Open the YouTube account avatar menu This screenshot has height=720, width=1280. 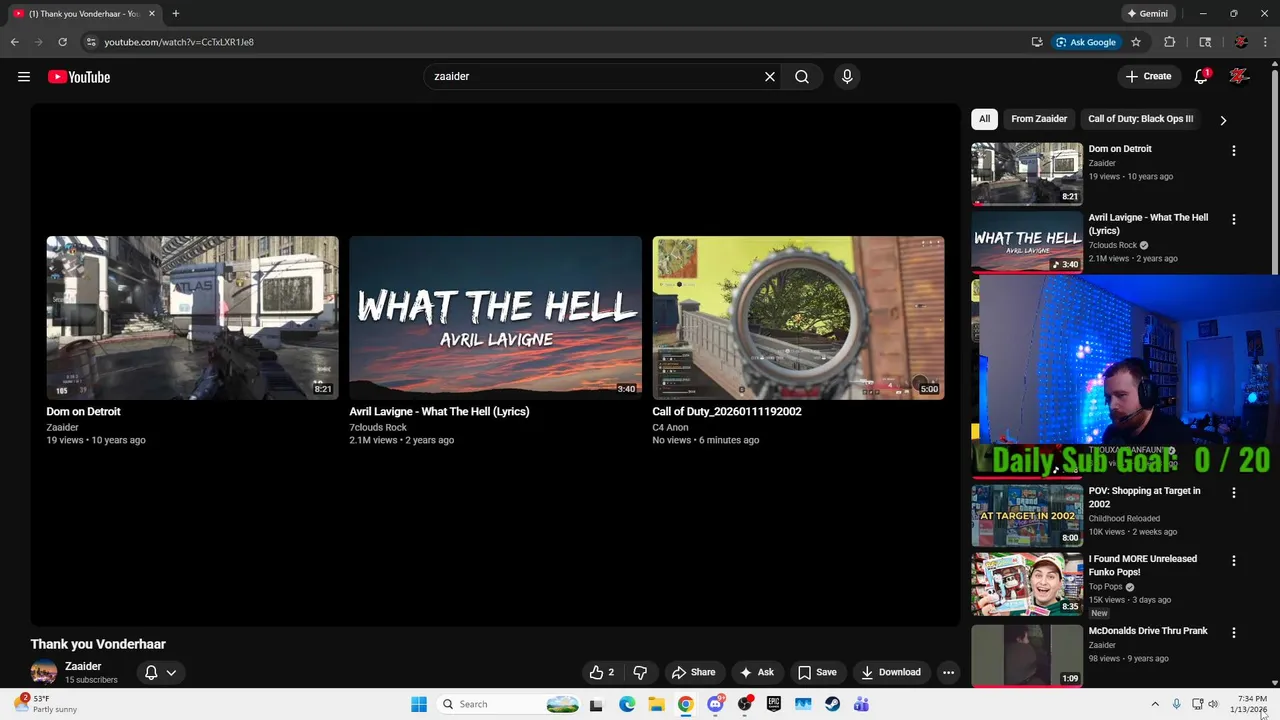pos(1239,76)
